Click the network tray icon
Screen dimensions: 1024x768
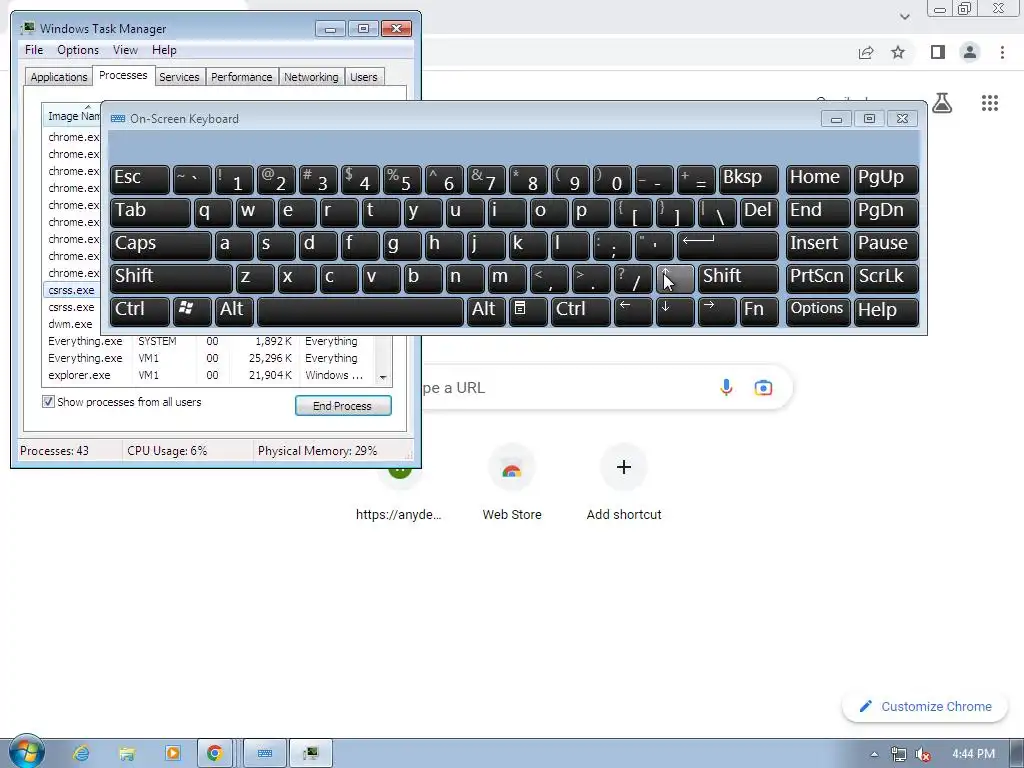pos(899,754)
